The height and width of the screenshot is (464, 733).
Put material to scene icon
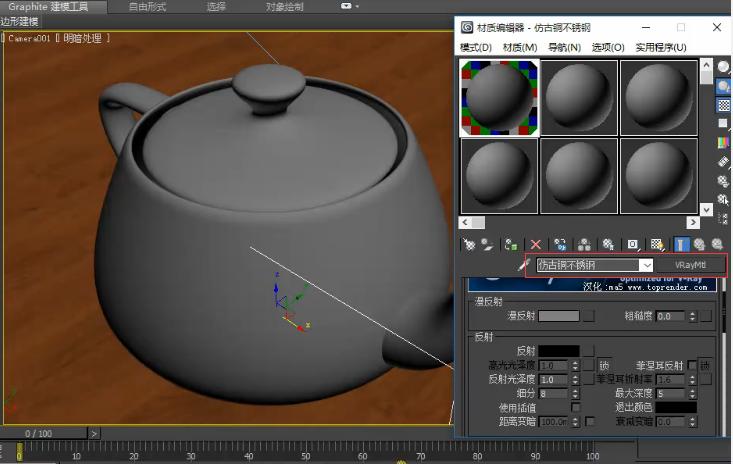click(x=487, y=244)
